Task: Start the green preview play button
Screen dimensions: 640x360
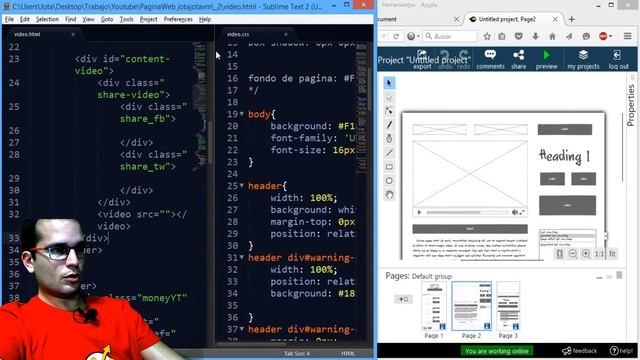Action: [x=547, y=59]
